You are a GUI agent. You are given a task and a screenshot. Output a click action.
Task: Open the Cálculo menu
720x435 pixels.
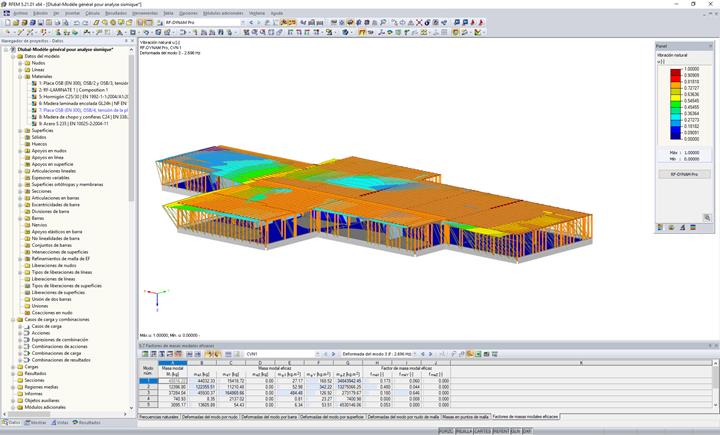click(92, 13)
